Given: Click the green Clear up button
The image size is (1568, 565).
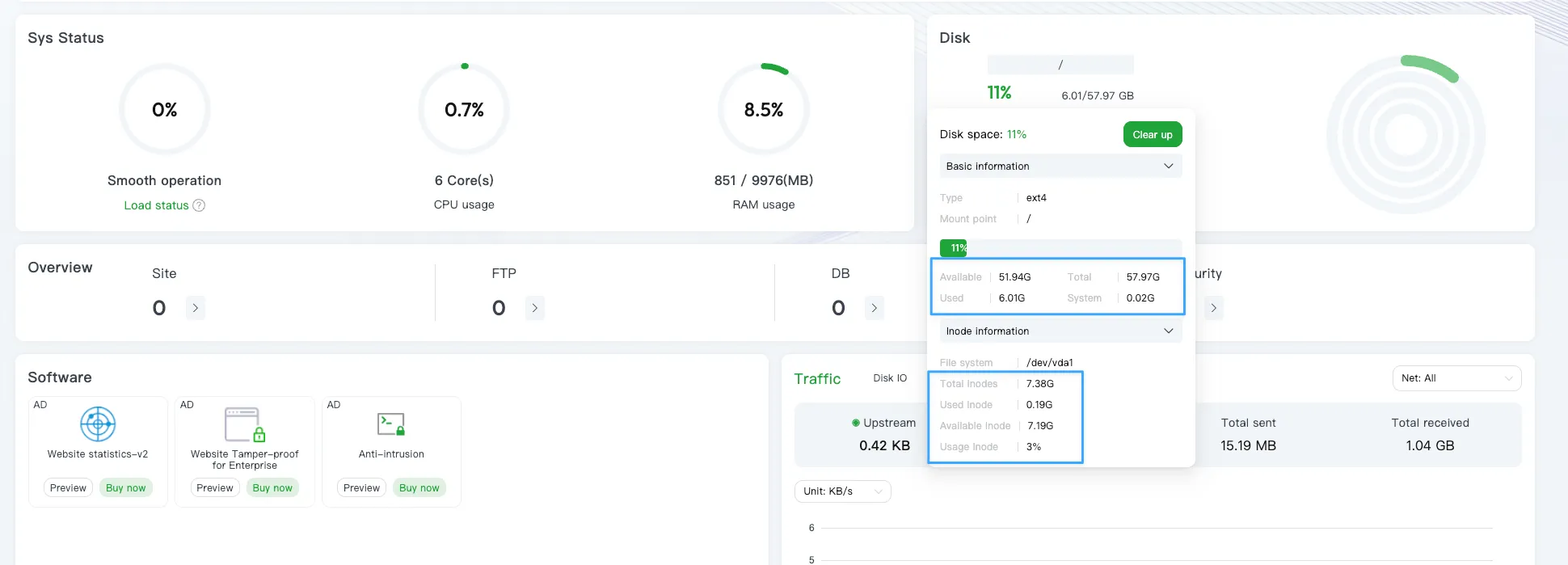Looking at the screenshot, I should click(x=1152, y=135).
